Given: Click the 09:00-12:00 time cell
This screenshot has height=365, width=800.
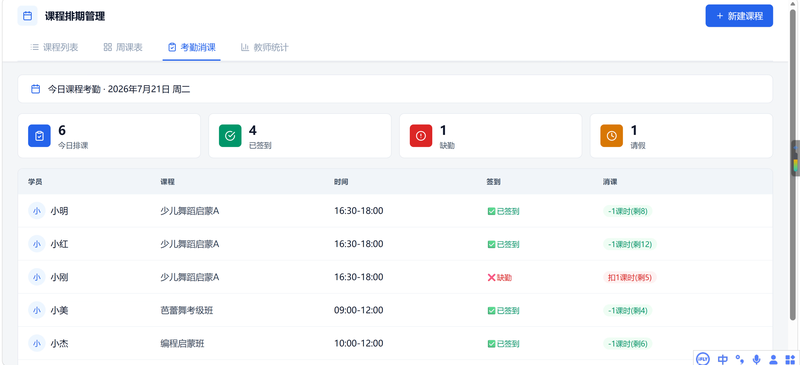Looking at the screenshot, I should pyautogui.click(x=359, y=310).
